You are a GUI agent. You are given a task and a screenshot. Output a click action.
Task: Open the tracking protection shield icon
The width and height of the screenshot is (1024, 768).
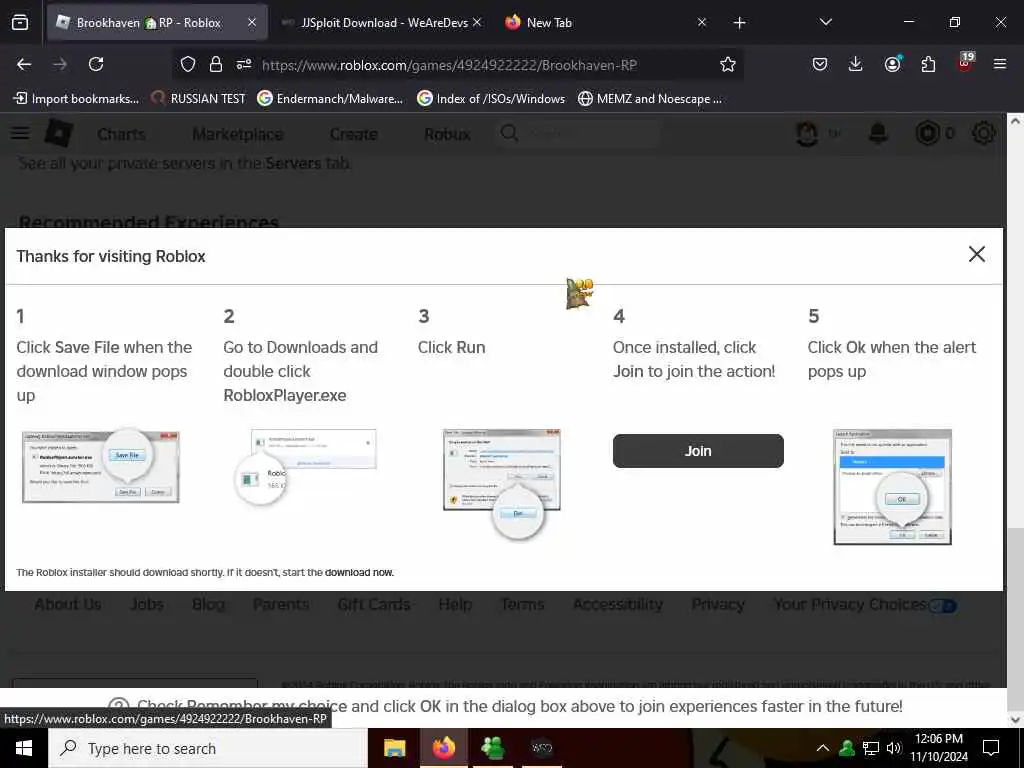(x=188, y=64)
